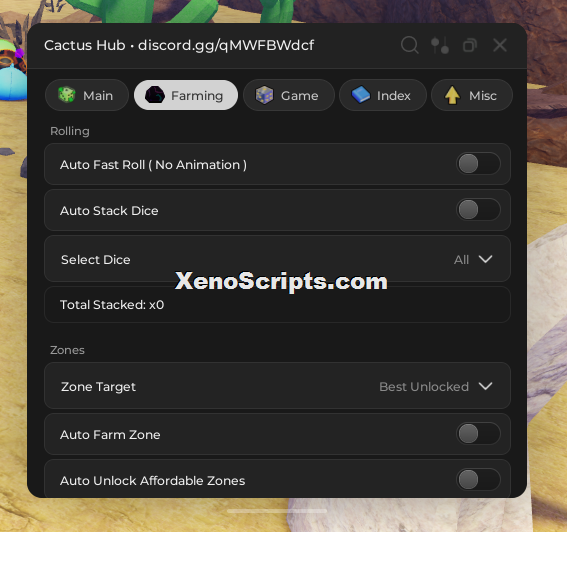The width and height of the screenshot is (567, 562).
Task: Click the 'Select Dice' label
Action: pos(95,260)
